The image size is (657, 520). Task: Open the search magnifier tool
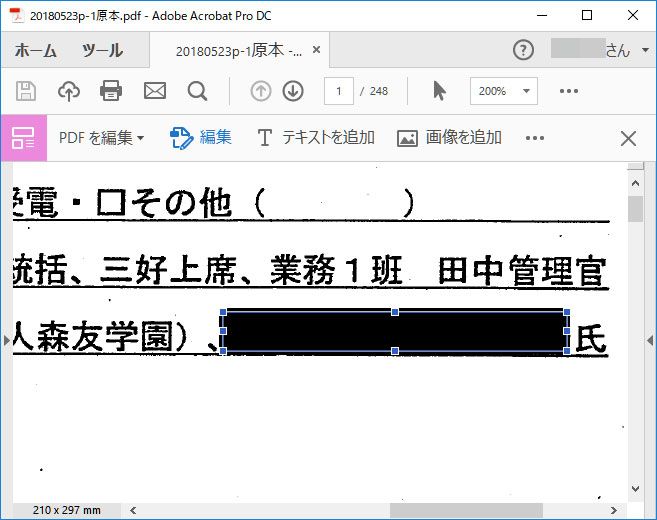point(197,91)
